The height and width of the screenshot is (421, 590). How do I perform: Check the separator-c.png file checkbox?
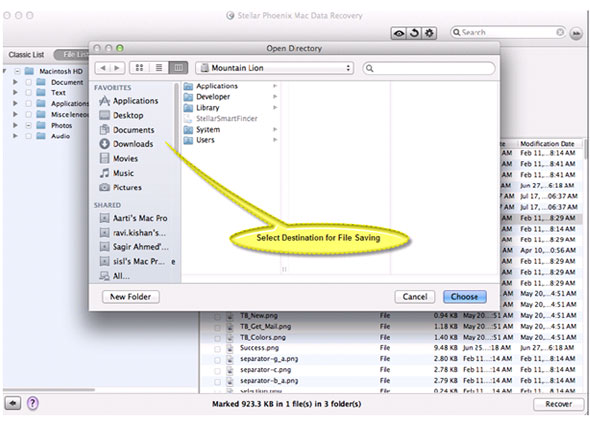click(x=217, y=371)
